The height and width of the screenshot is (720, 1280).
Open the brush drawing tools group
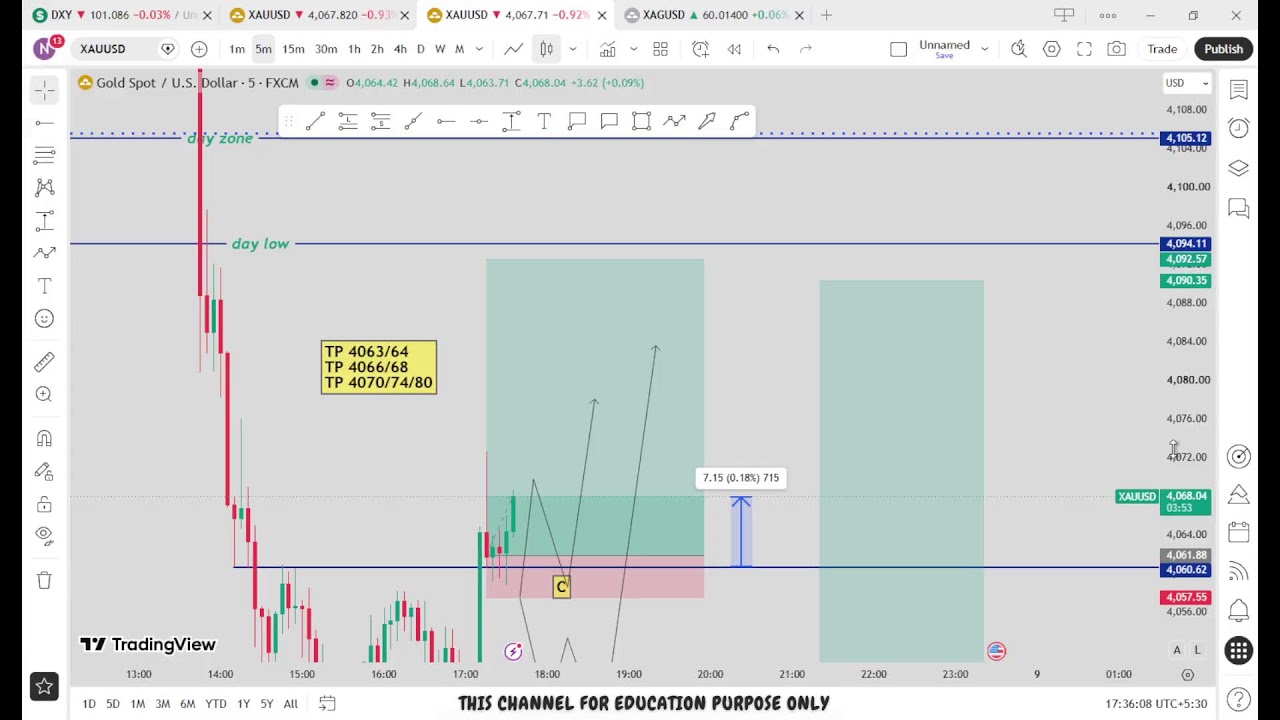[x=44, y=253]
